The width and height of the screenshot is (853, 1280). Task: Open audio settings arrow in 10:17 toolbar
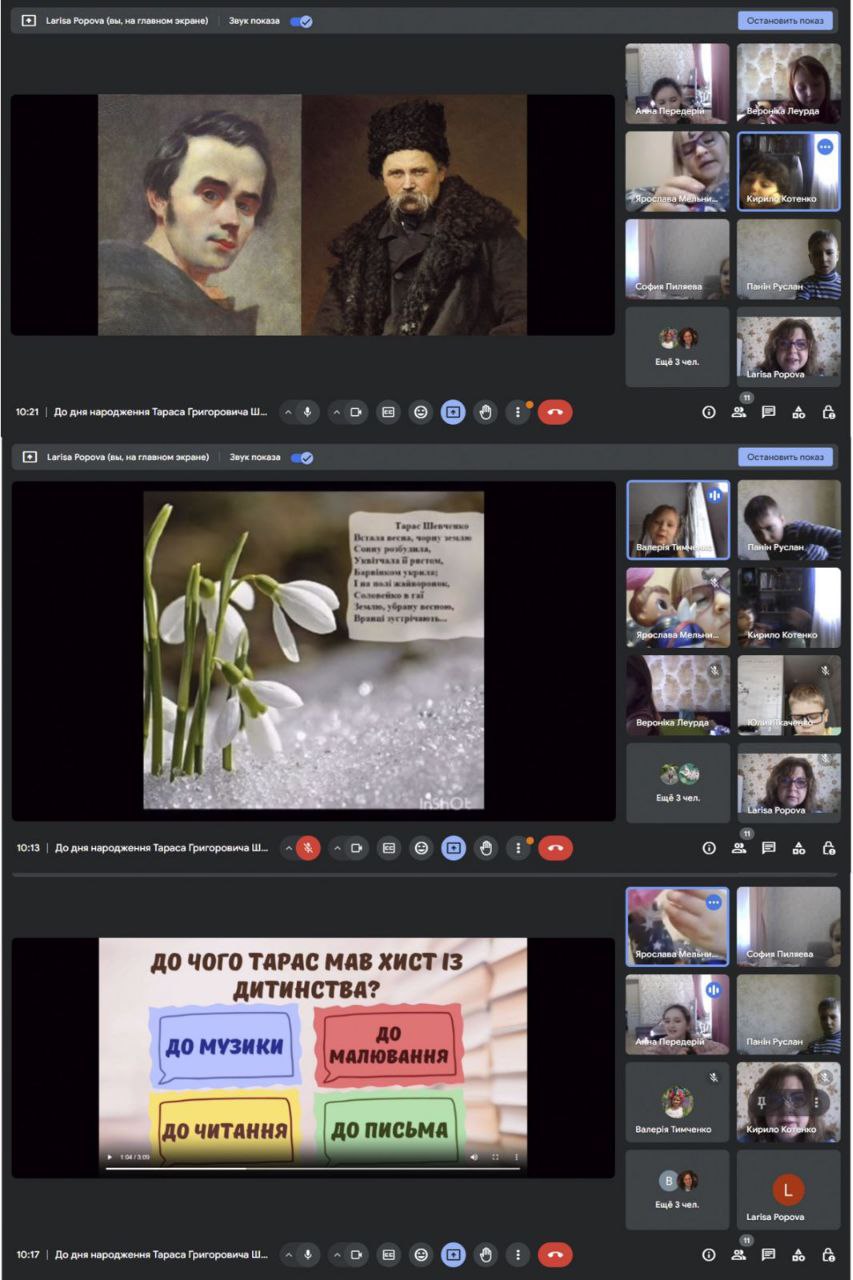(x=289, y=1254)
